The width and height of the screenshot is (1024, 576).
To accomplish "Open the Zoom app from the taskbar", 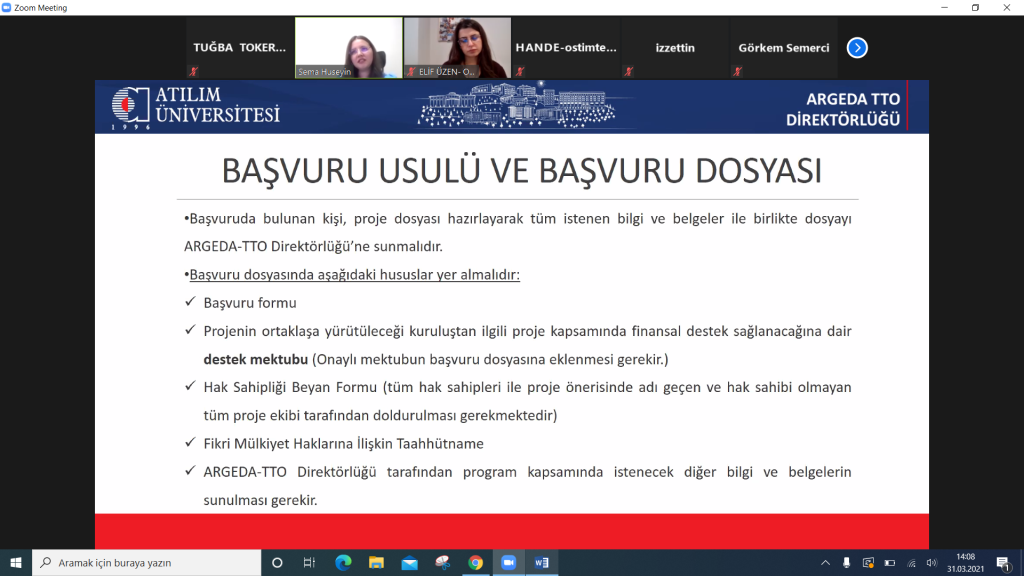I will (508, 562).
